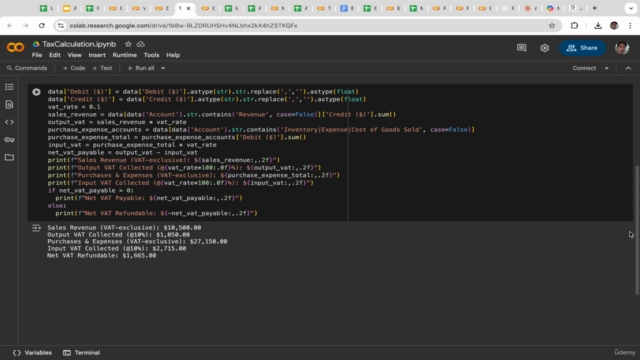This screenshot has height=360, width=640.
Task: Click the 'Net VAT Refundable: $1,665.00' output line
Action: [101, 256]
